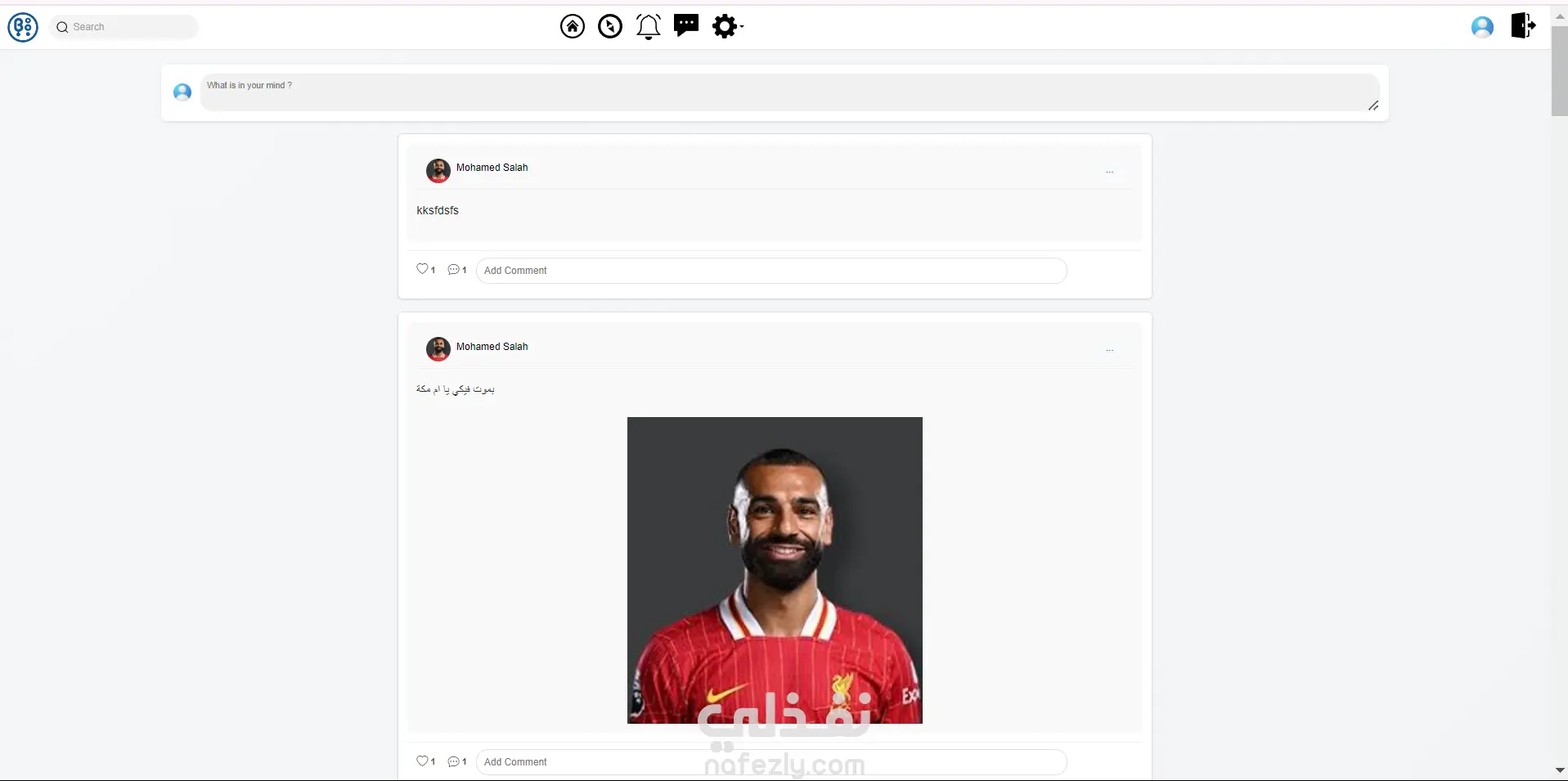1568x781 pixels.
Task: Open the notifications bell
Action: [649, 27]
